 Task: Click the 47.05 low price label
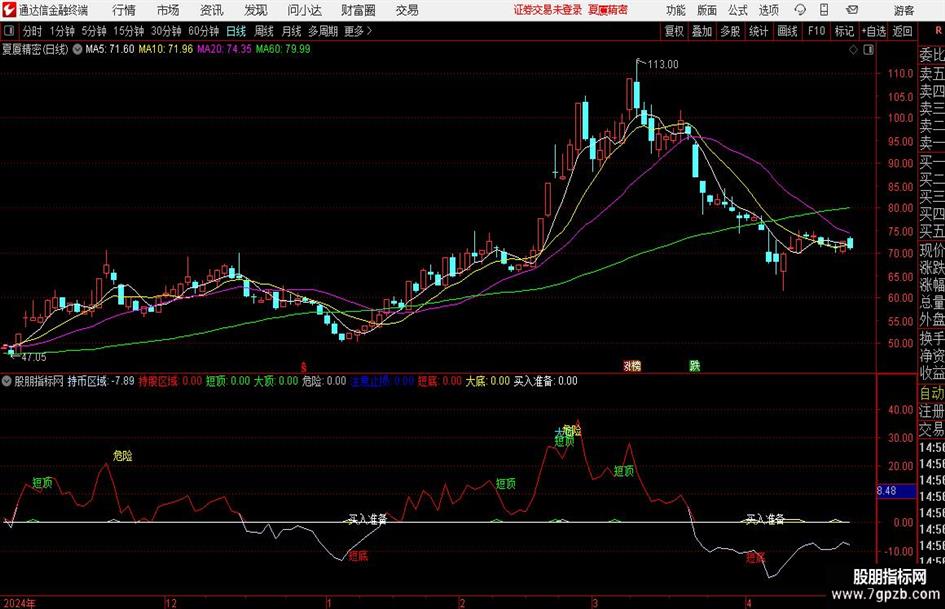34,357
